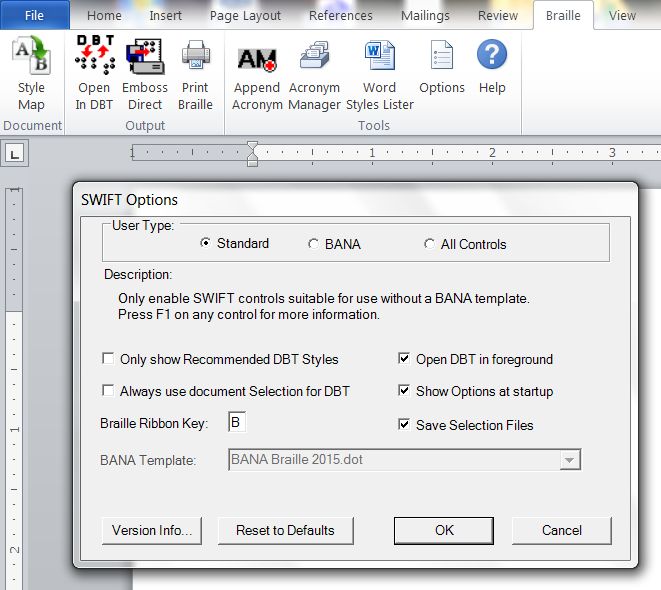Screen dimensions: 661x590
Task: Select the Braille ribbon tab
Action: (x=563, y=16)
